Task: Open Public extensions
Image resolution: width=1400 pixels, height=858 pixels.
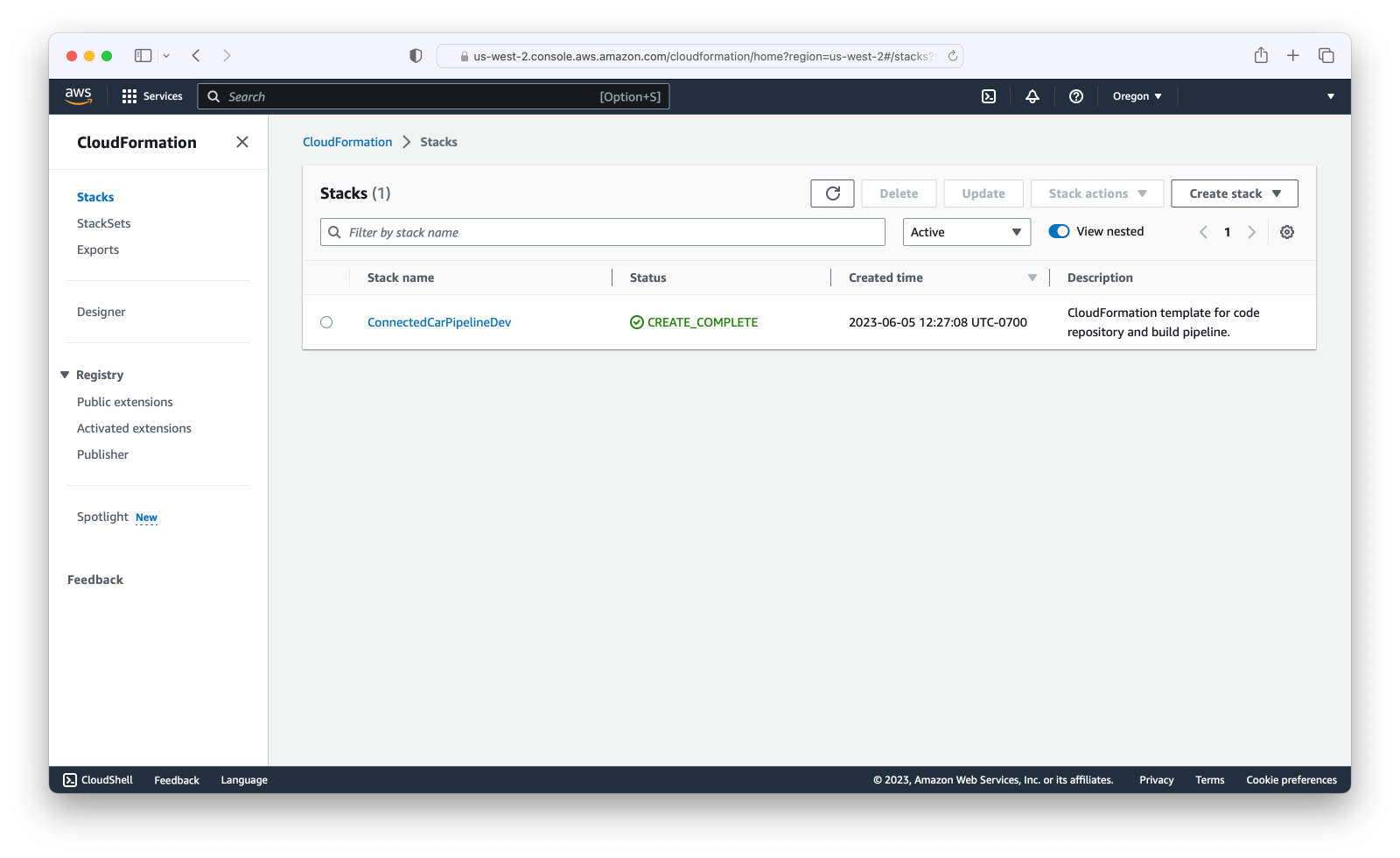Action: point(125,402)
